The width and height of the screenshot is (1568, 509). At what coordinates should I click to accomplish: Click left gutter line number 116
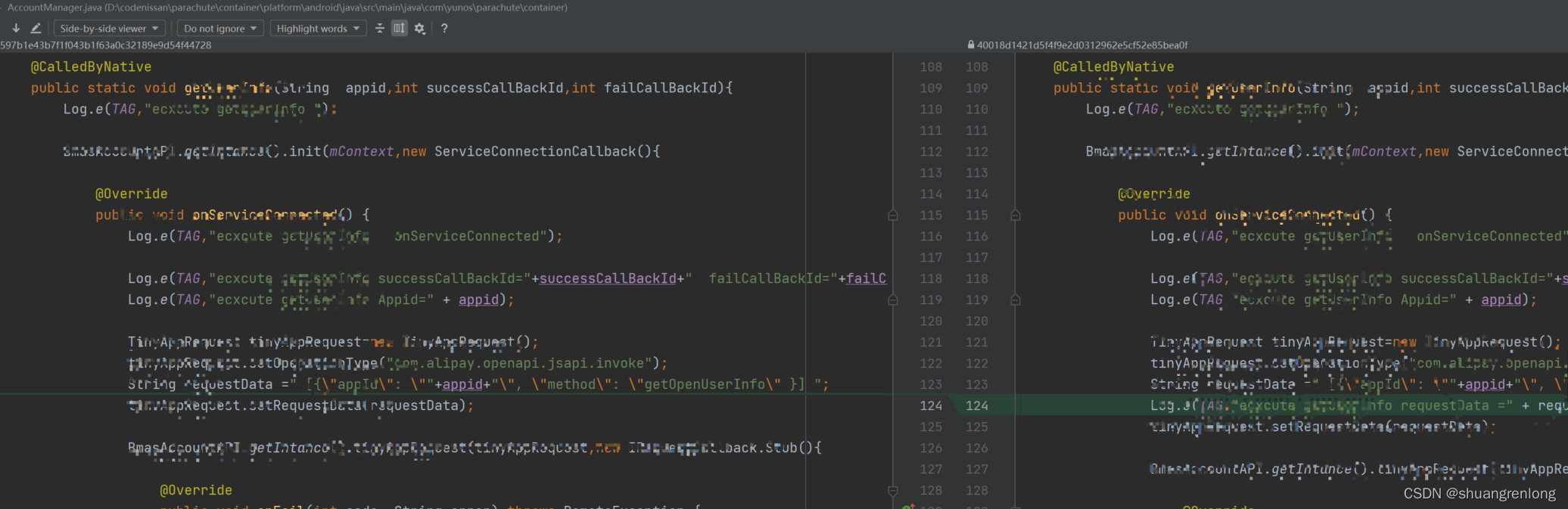(x=931, y=236)
